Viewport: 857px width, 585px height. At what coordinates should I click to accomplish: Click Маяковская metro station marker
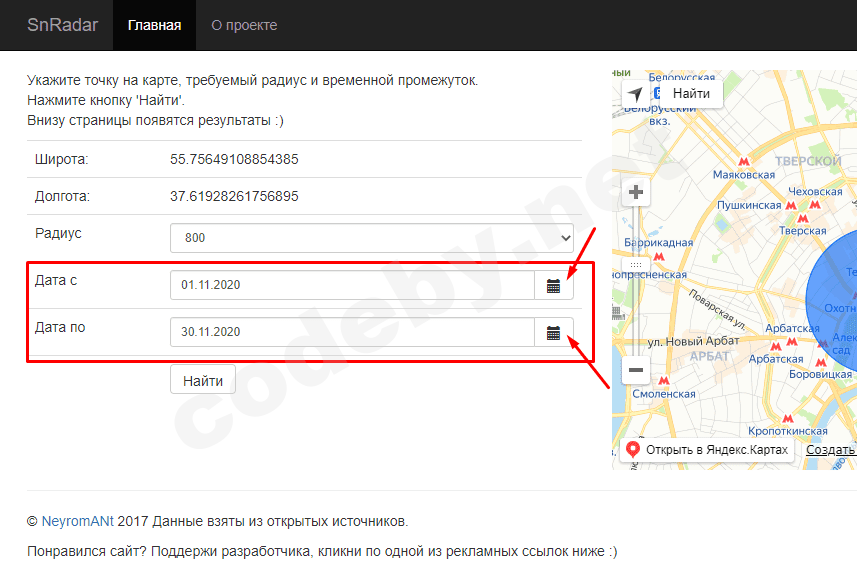pos(743,162)
